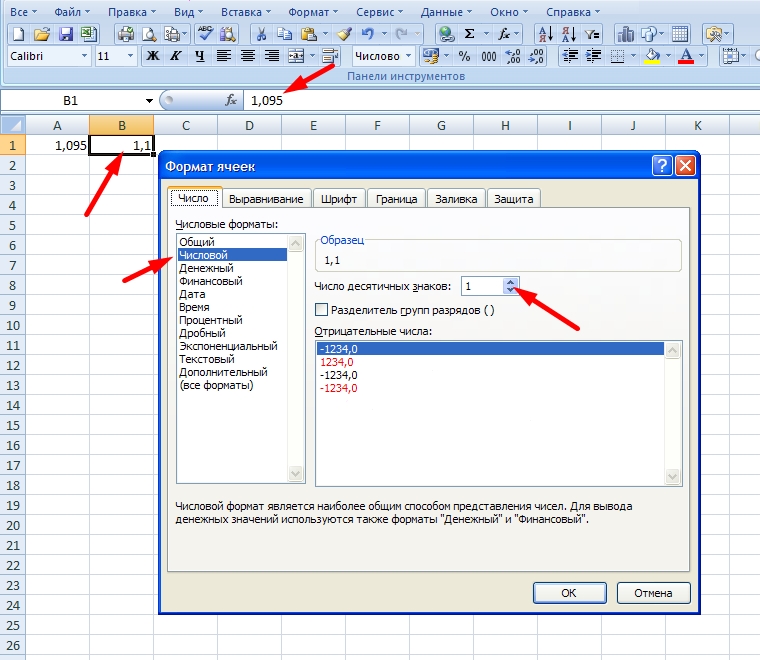Image resolution: width=760 pixels, height=660 pixels.
Task: Open help with question mark button
Action: coord(662,166)
